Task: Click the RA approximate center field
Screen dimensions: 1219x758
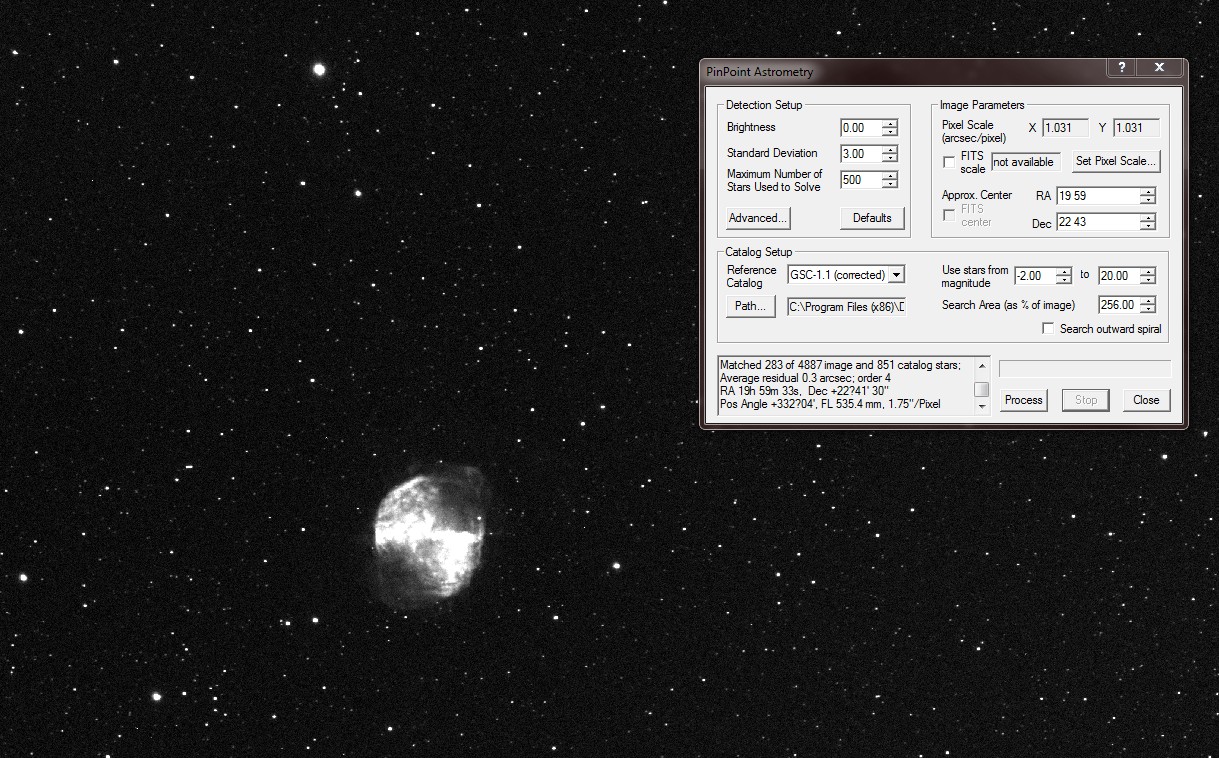Action: tap(1097, 196)
